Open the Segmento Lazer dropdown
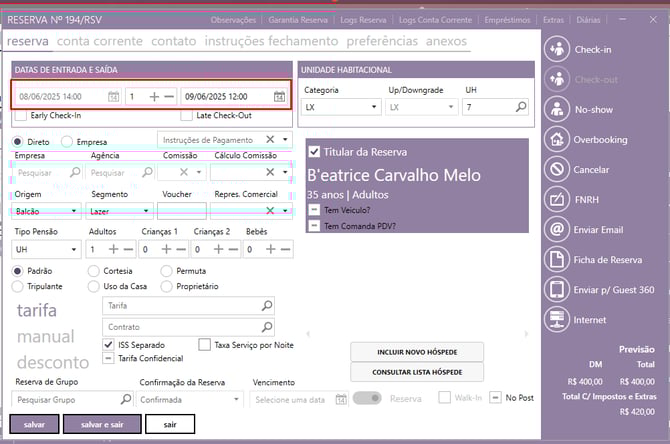This screenshot has width=670, height=444. [x=146, y=211]
